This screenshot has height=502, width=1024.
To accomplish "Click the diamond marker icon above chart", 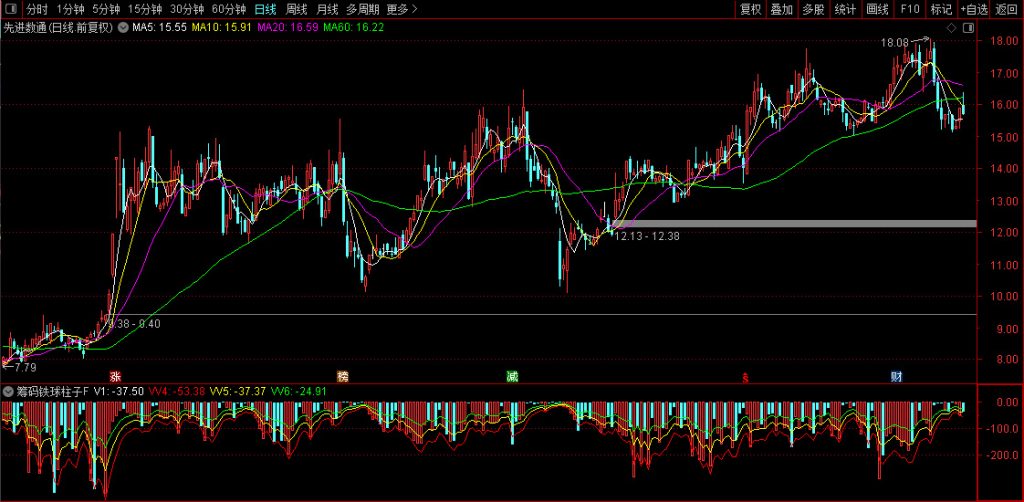I will click(x=950, y=28).
